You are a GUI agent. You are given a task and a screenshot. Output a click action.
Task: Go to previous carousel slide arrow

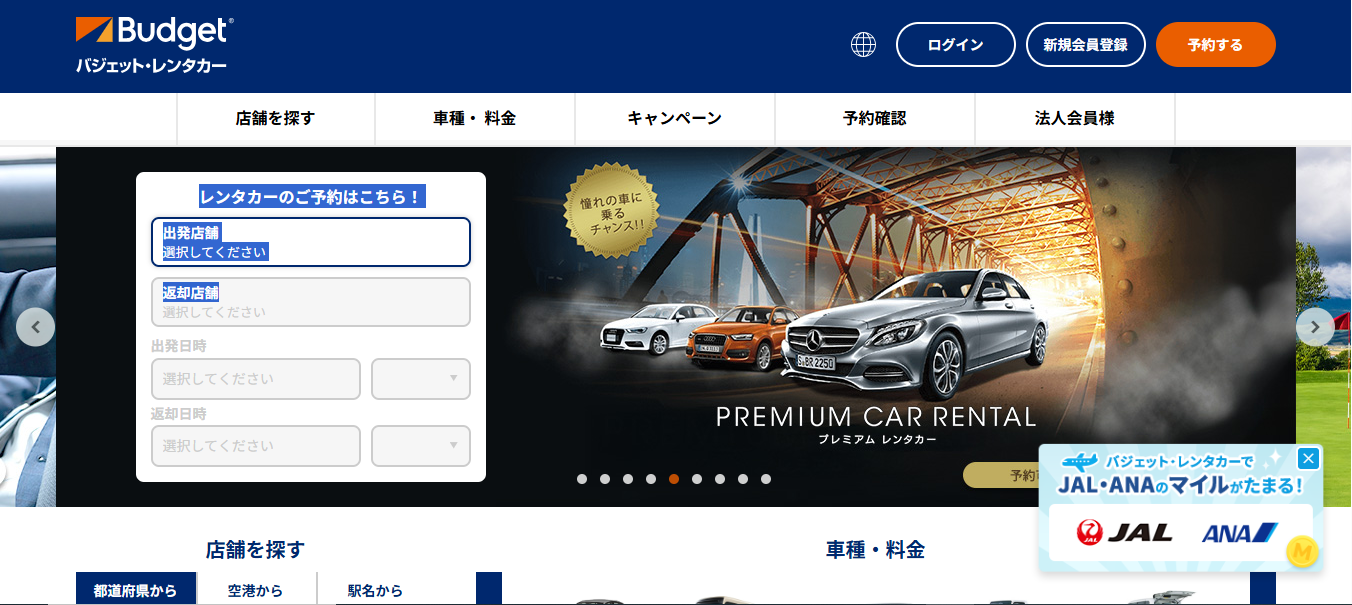click(x=36, y=327)
